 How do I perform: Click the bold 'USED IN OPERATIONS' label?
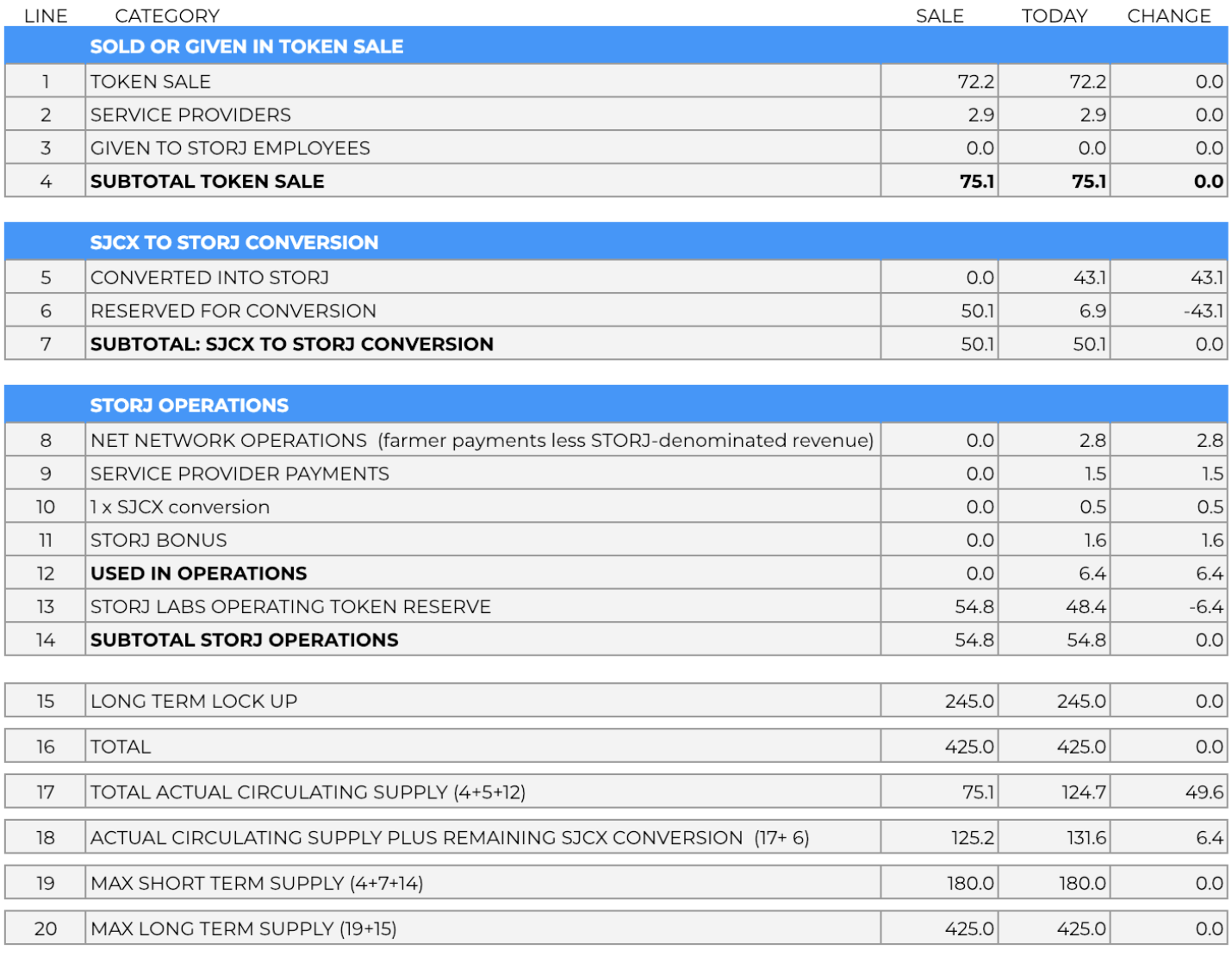199,574
